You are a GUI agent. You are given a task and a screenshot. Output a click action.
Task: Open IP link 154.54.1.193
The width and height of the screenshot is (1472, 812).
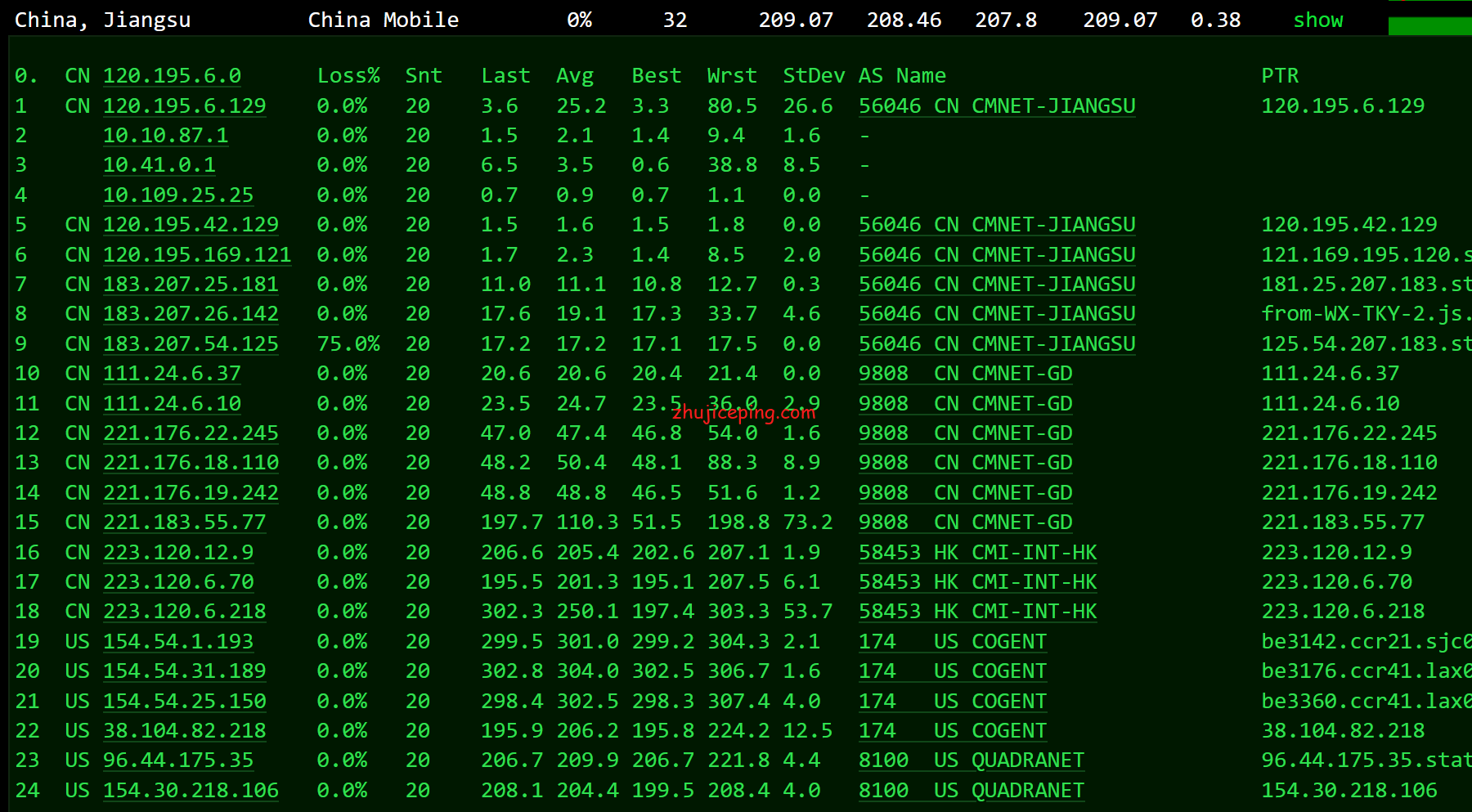tap(178, 641)
